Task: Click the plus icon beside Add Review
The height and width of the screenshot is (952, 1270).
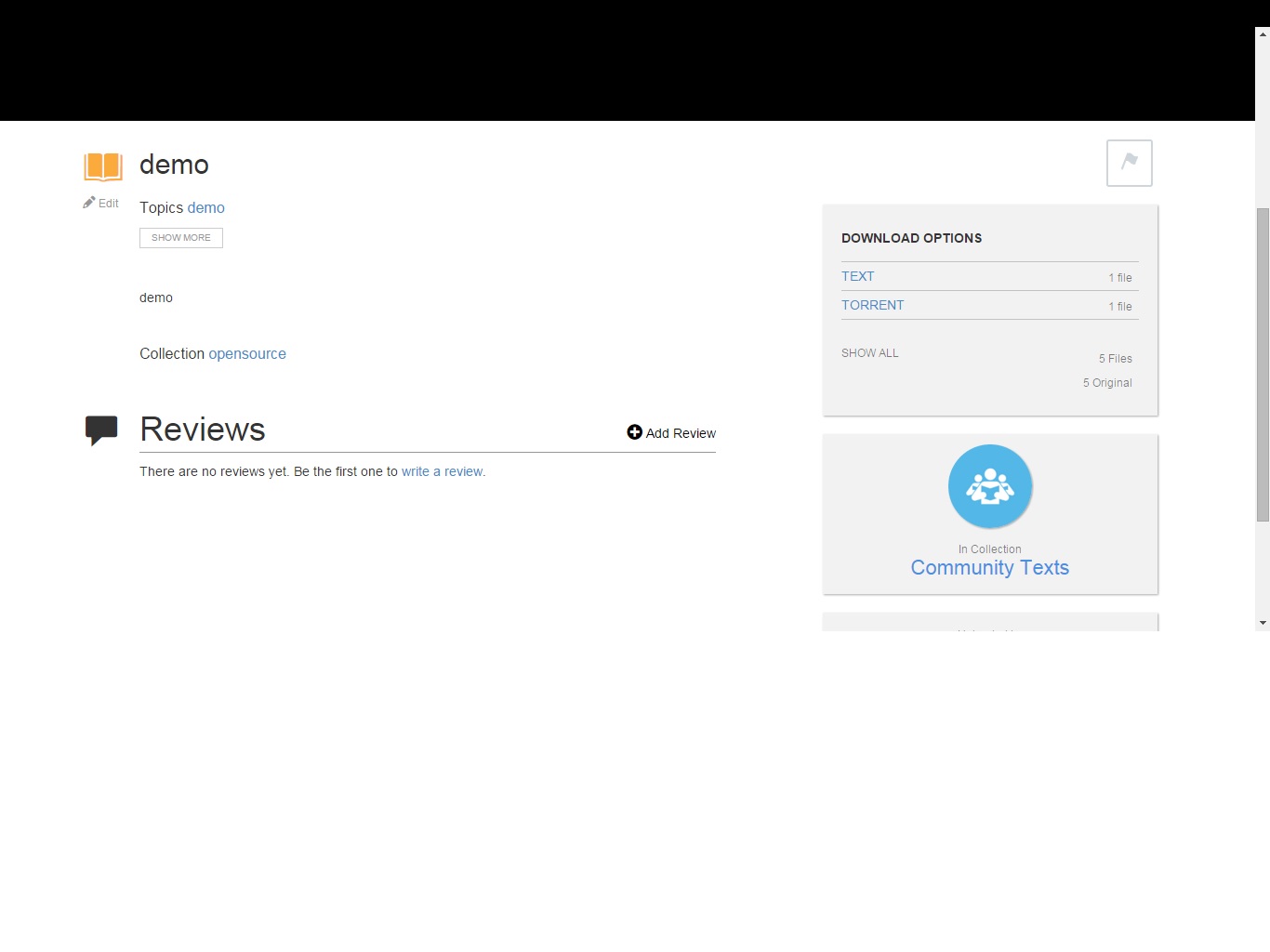Action: click(x=634, y=432)
